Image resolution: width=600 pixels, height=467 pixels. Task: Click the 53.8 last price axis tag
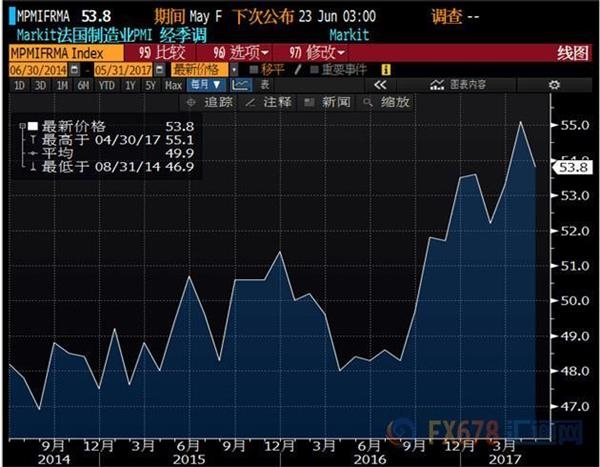pos(573,168)
